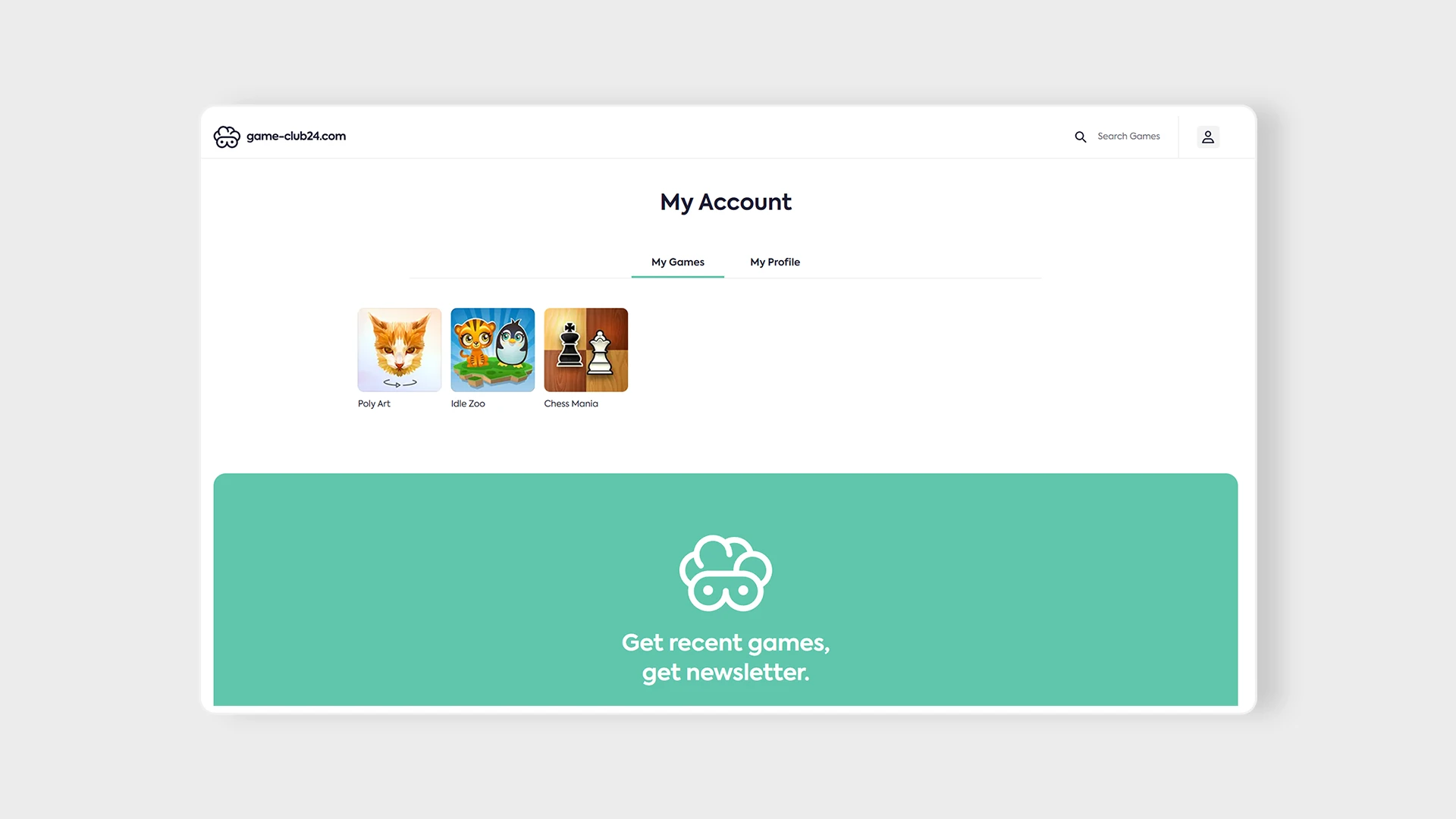
Task: Open the user account profile icon
Action: point(1208,136)
